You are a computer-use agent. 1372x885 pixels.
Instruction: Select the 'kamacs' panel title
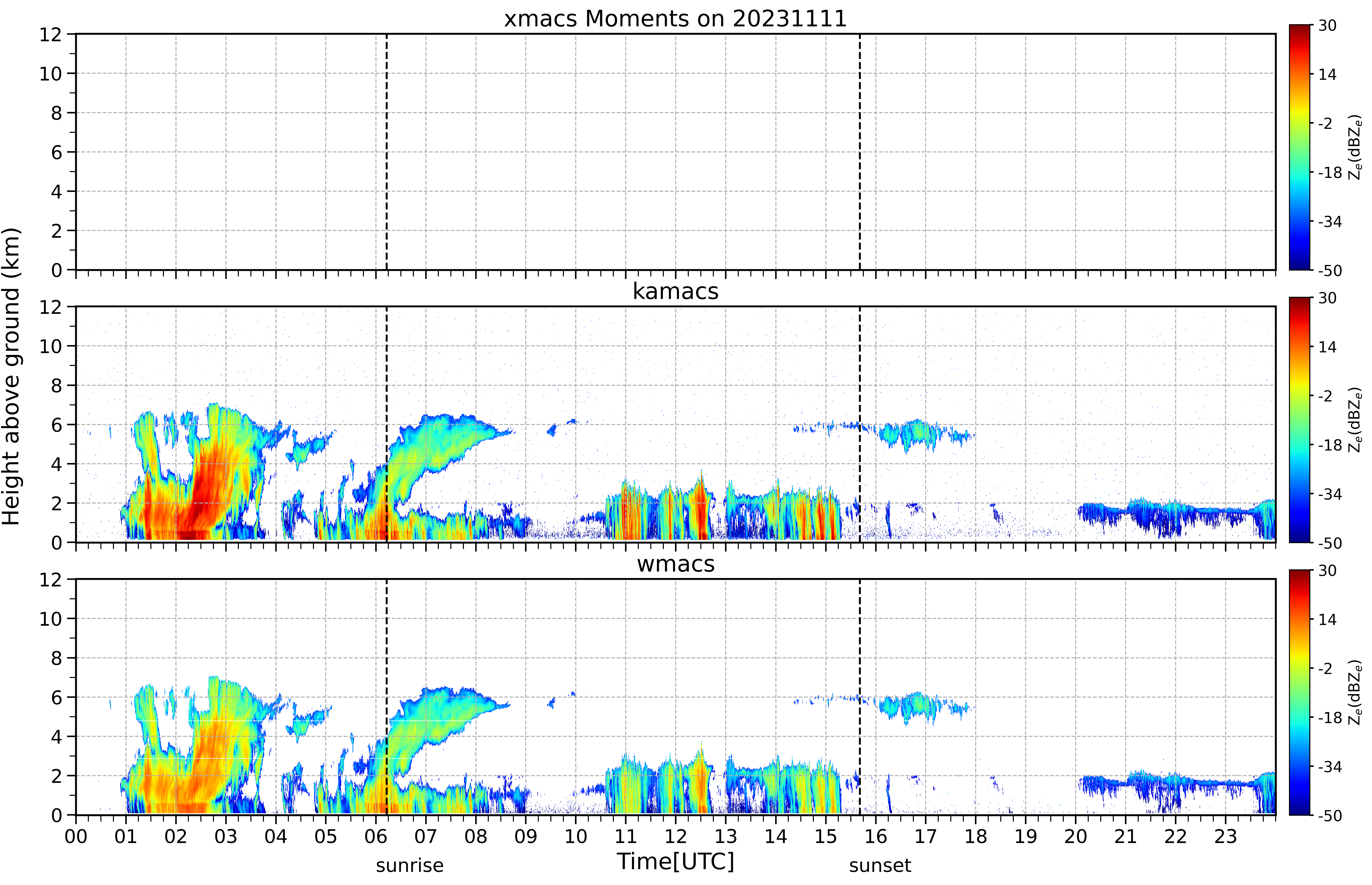(x=675, y=291)
